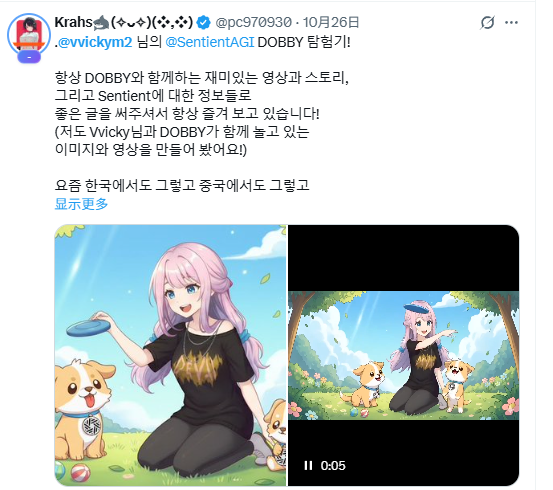Click the blue verified checkmark badge
This screenshot has height=490, width=553.
[203, 23]
